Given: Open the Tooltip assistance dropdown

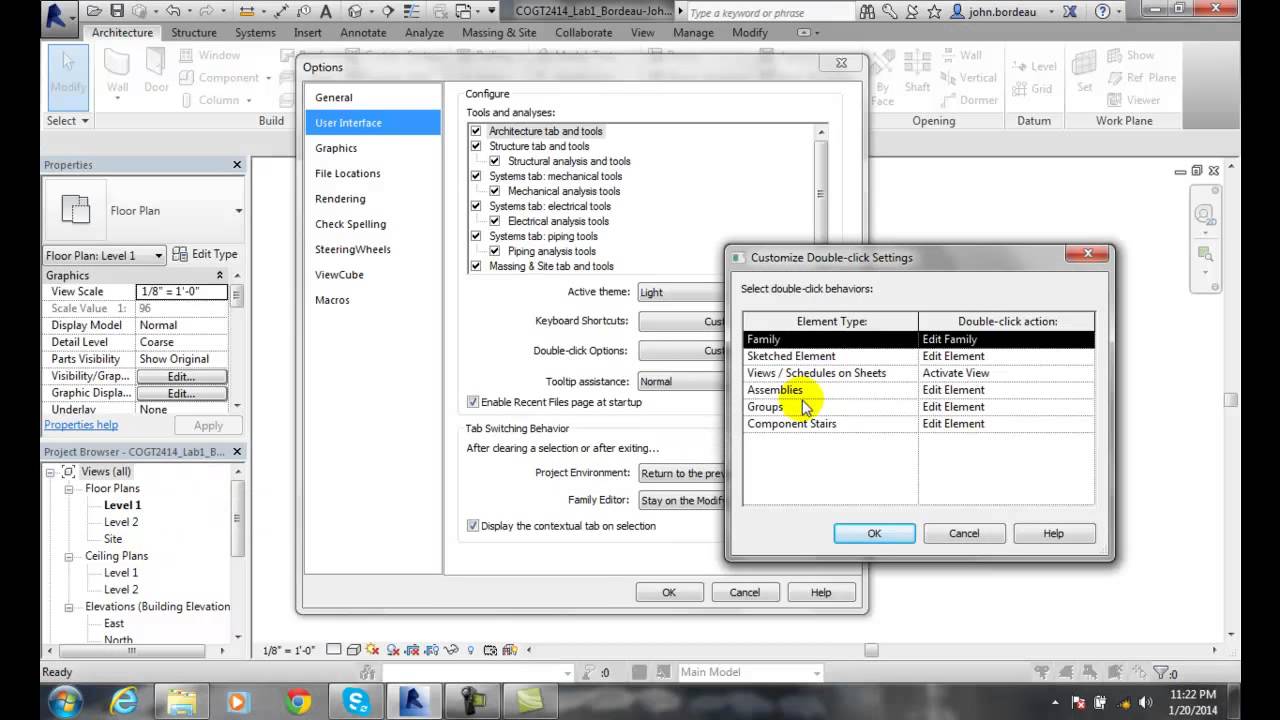Looking at the screenshot, I should [681, 381].
